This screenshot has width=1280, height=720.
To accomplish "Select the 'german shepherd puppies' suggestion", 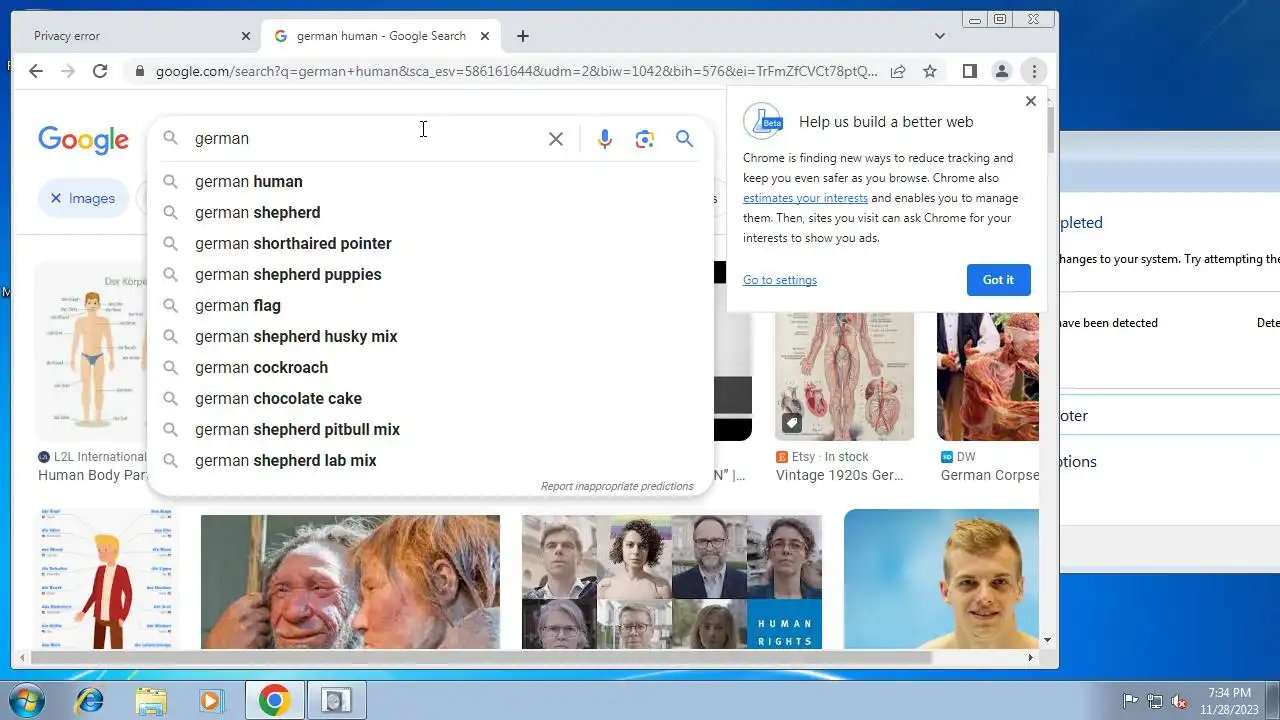I will click(430, 274).
